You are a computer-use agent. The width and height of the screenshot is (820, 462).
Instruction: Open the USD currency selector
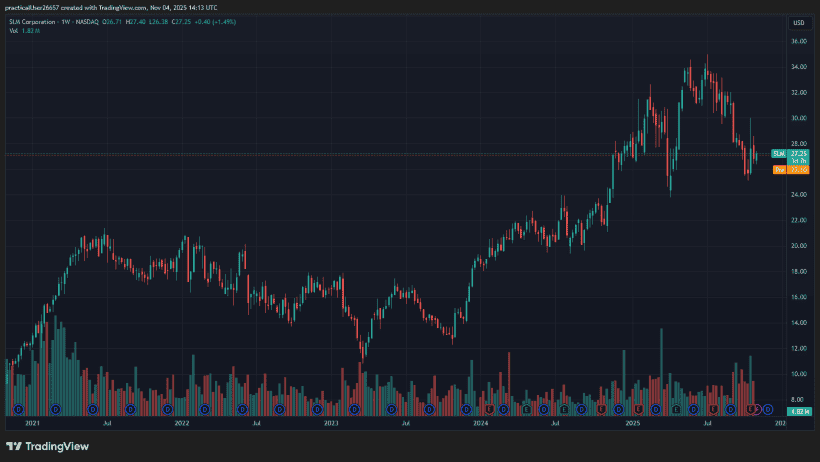click(798, 22)
